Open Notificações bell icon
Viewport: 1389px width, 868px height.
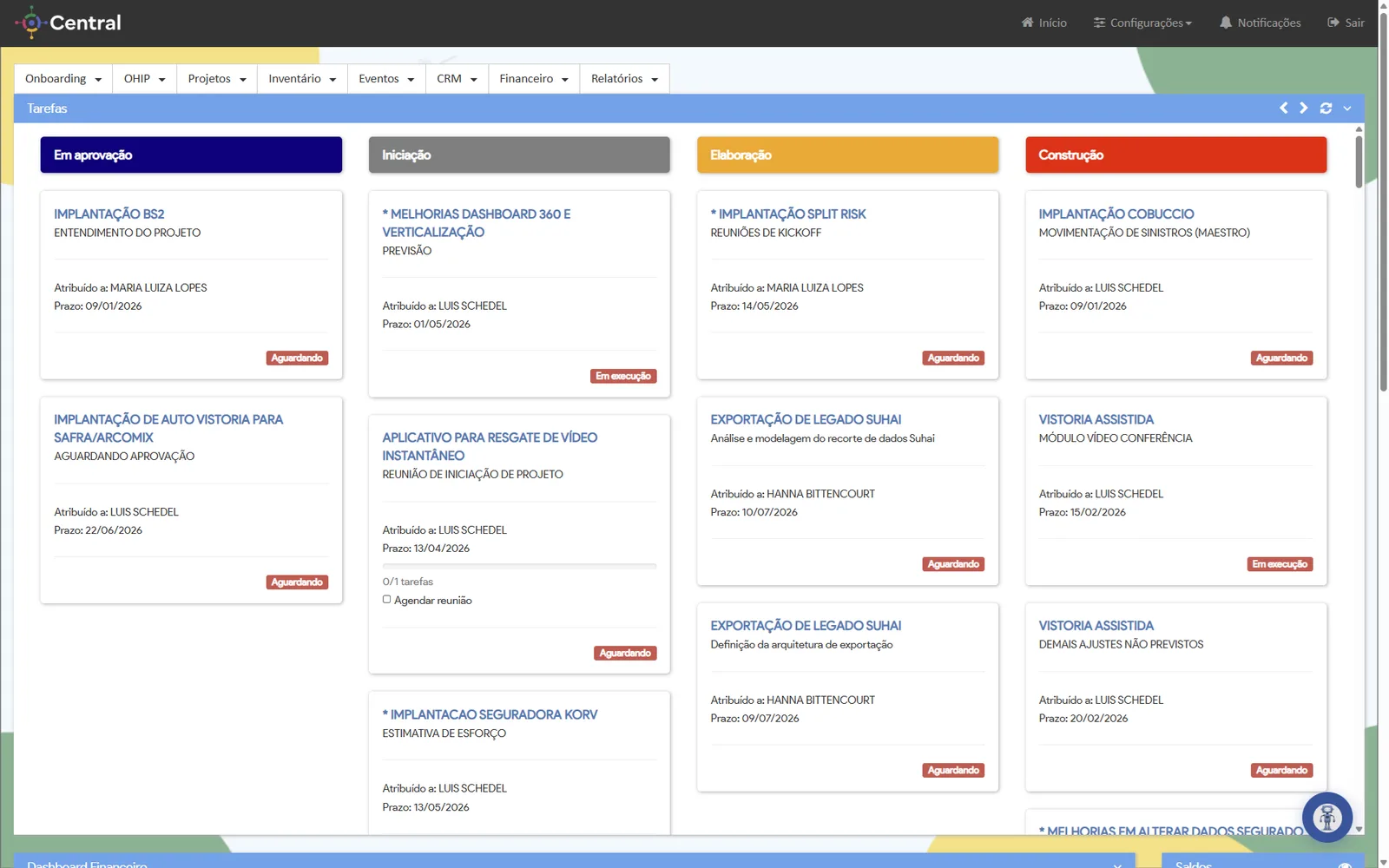(x=1226, y=23)
